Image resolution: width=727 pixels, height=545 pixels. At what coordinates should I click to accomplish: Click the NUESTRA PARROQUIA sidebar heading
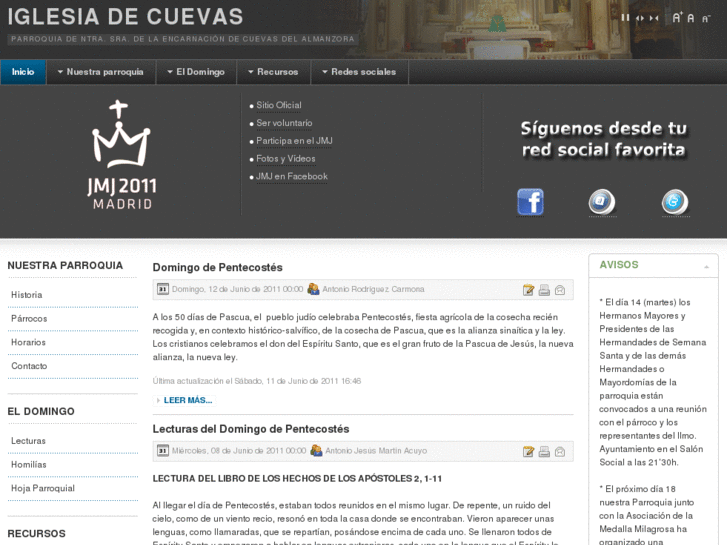click(x=65, y=266)
